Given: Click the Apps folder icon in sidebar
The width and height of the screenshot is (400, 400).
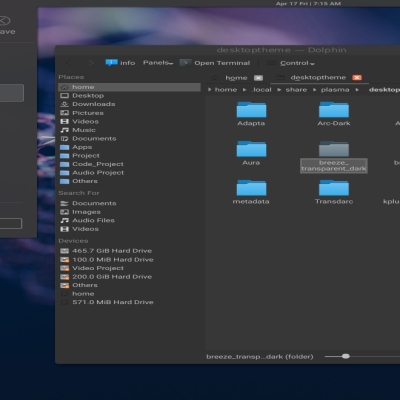Looking at the screenshot, I should pyautogui.click(x=64, y=147).
